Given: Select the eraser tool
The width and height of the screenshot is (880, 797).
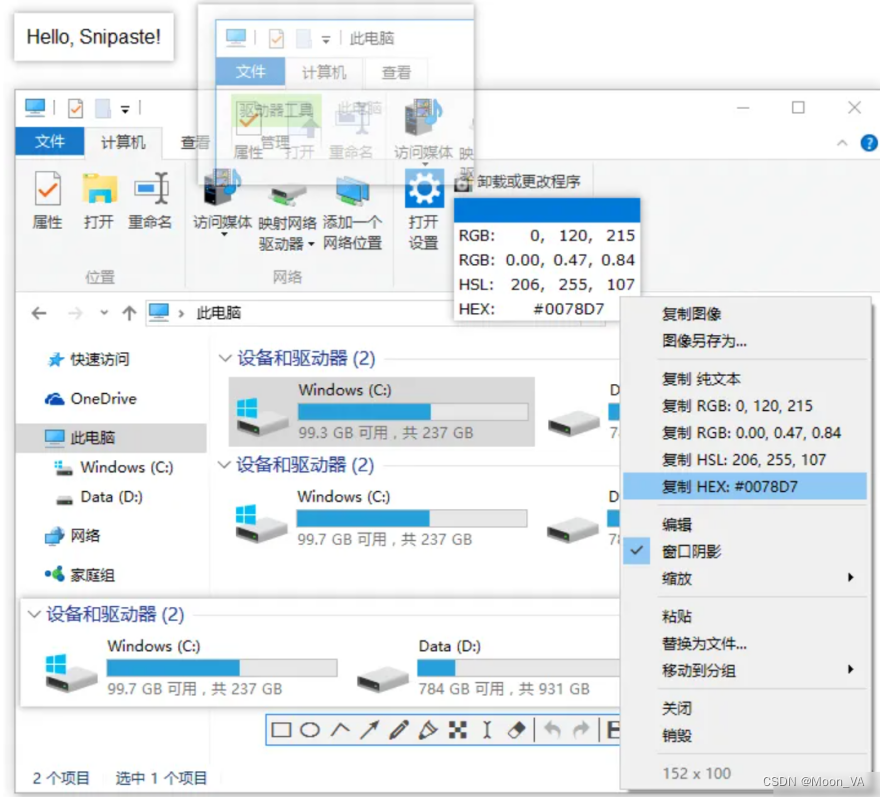Looking at the screenshot, I should pos(516,730).
